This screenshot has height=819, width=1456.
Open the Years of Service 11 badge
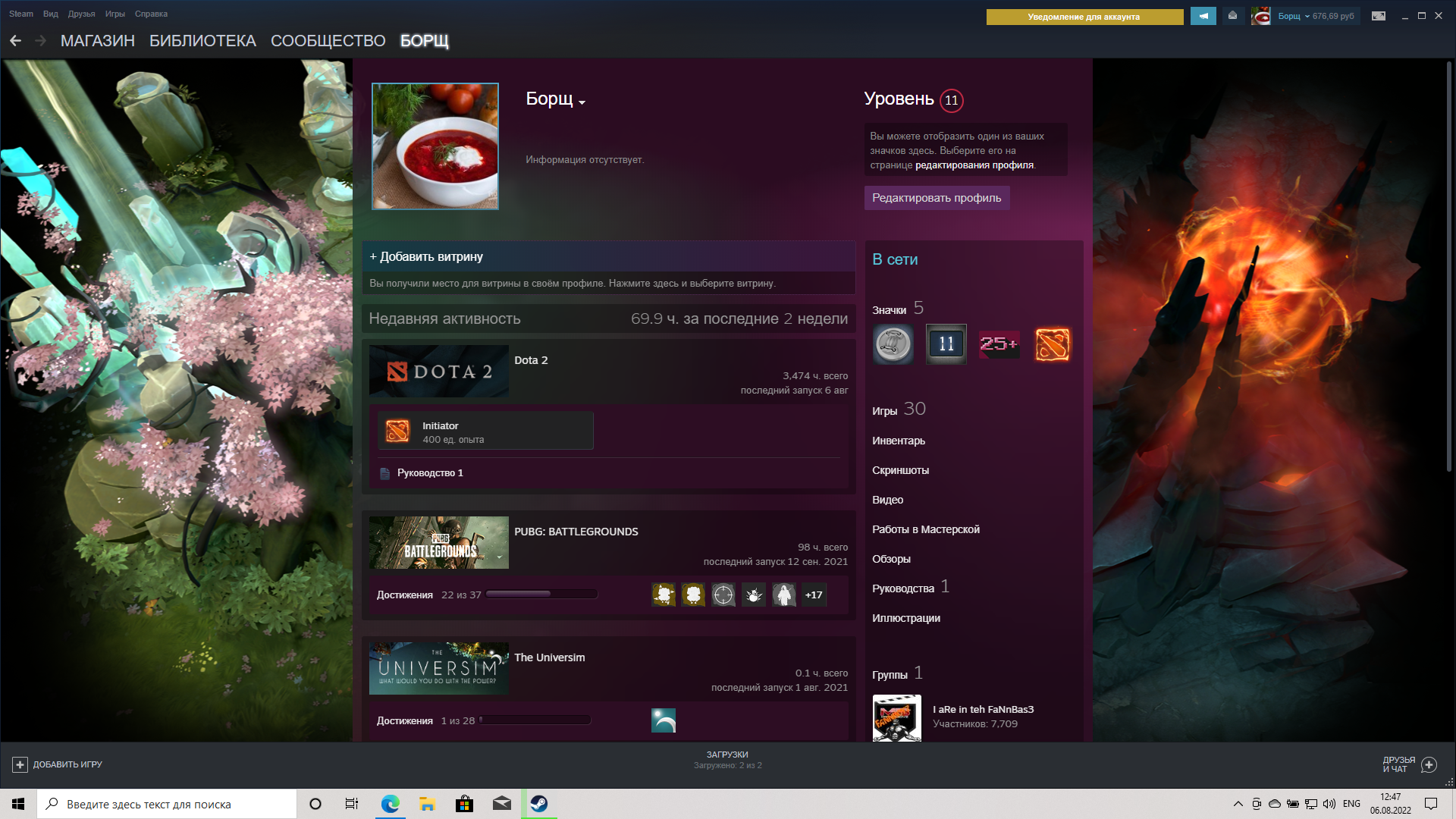pyautogui.click(x=946, y=344)
